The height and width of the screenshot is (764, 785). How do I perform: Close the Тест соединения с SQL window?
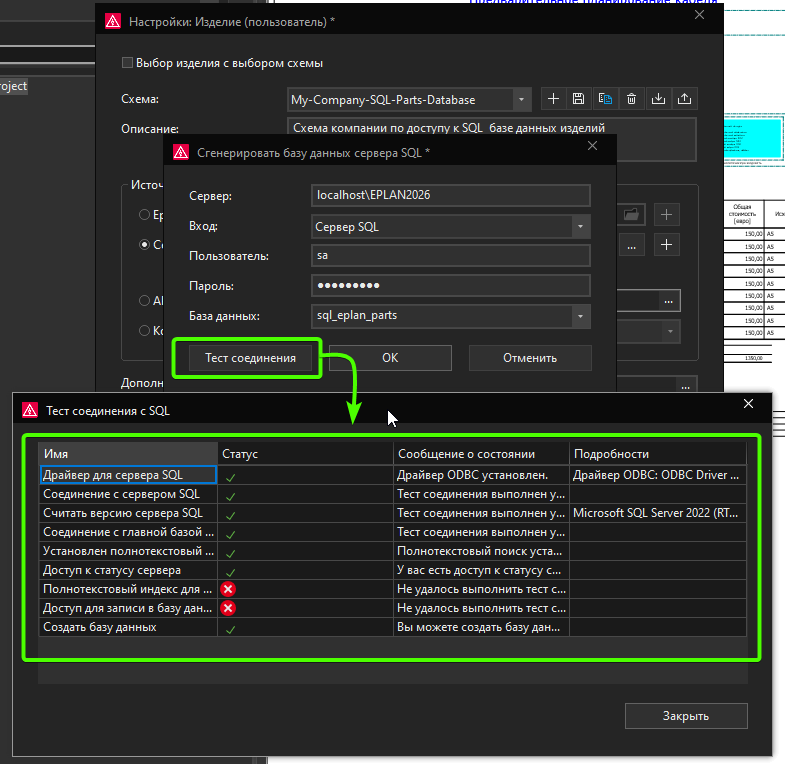coord(748,404)
